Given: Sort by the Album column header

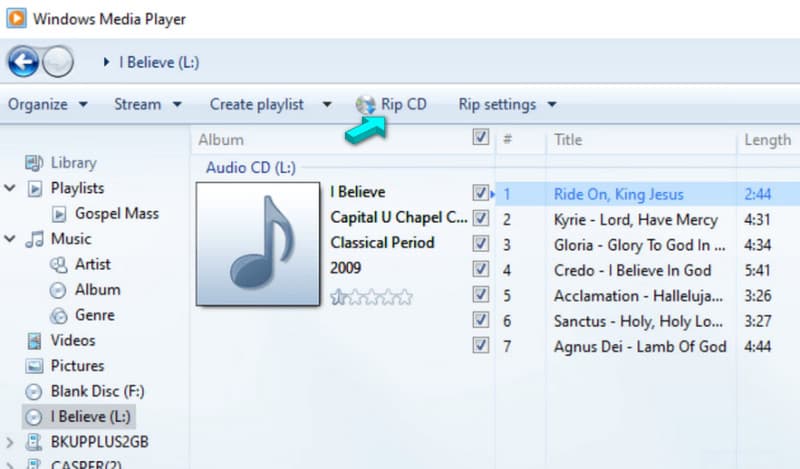Looking at the screenshot, I should [x=221, y=140].
